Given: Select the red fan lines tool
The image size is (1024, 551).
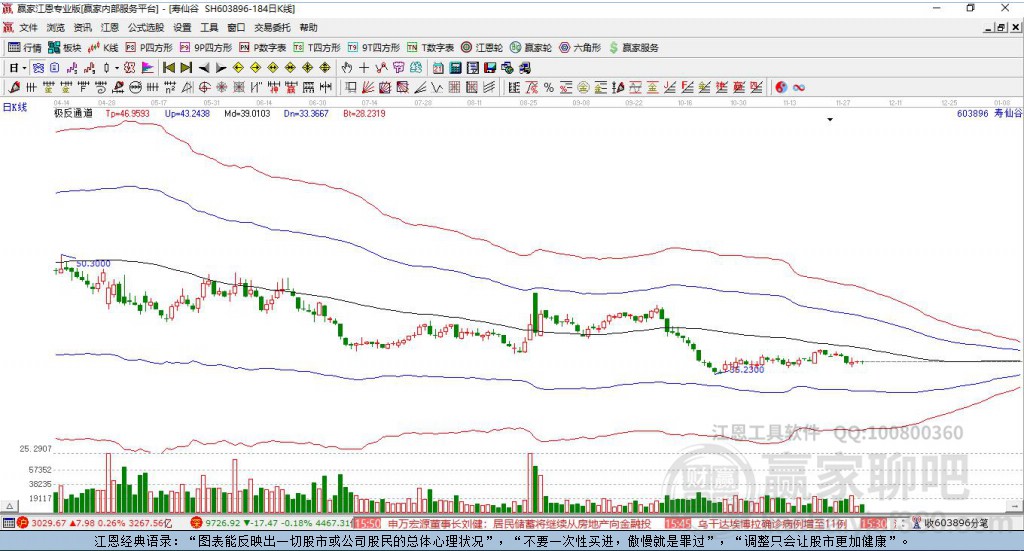Looking at the screenshot, I should pos(368,87).
